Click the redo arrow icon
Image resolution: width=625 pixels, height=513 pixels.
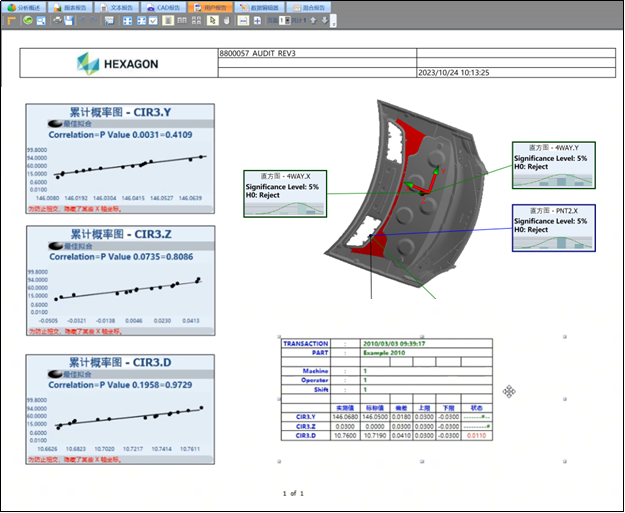click(94, 21)
